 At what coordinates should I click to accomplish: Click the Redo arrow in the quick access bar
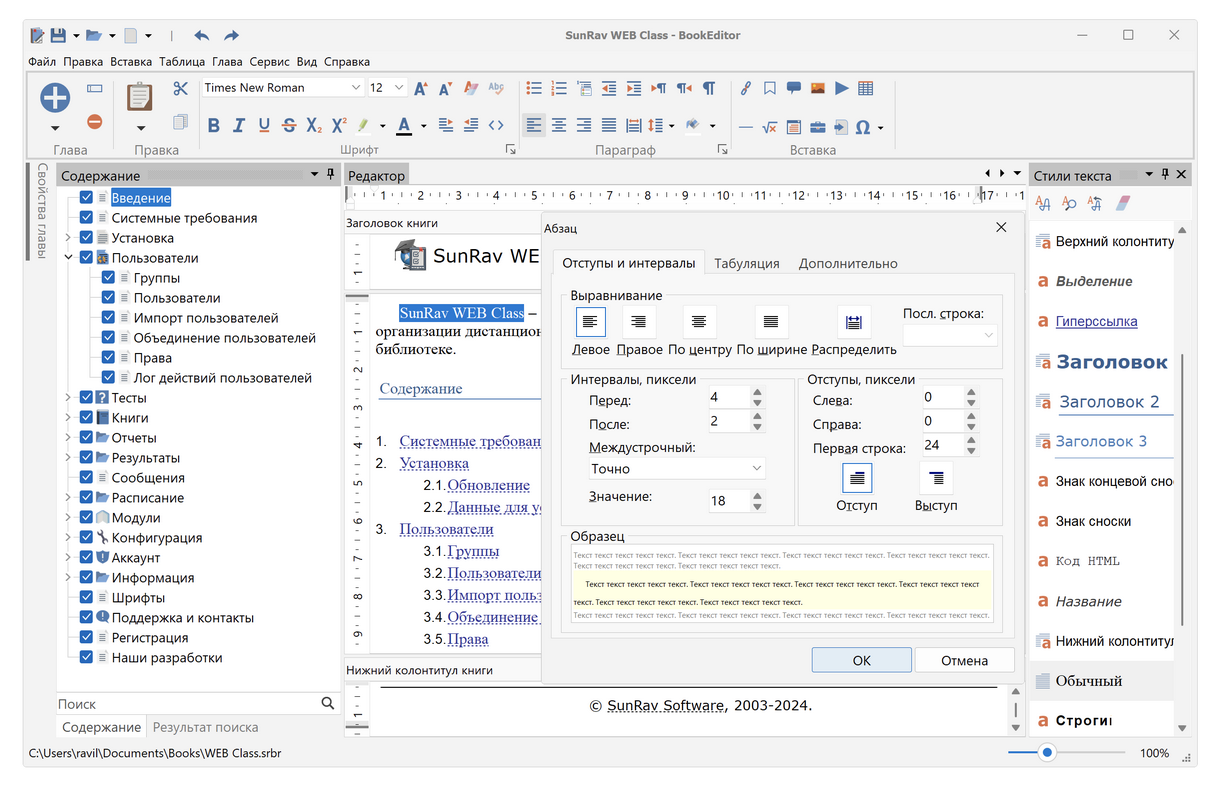[231, 36]
